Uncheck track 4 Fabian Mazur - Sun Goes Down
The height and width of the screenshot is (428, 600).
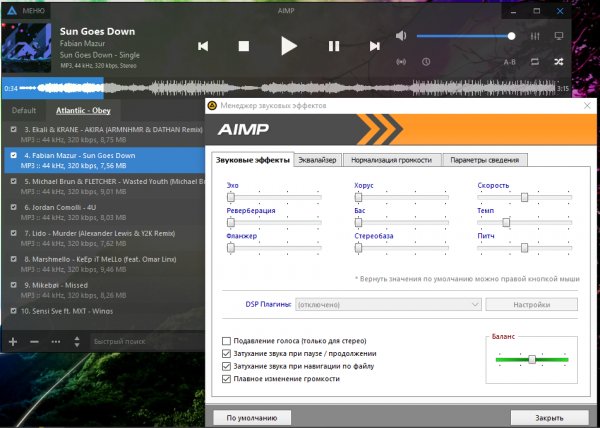tap(14, 155)
